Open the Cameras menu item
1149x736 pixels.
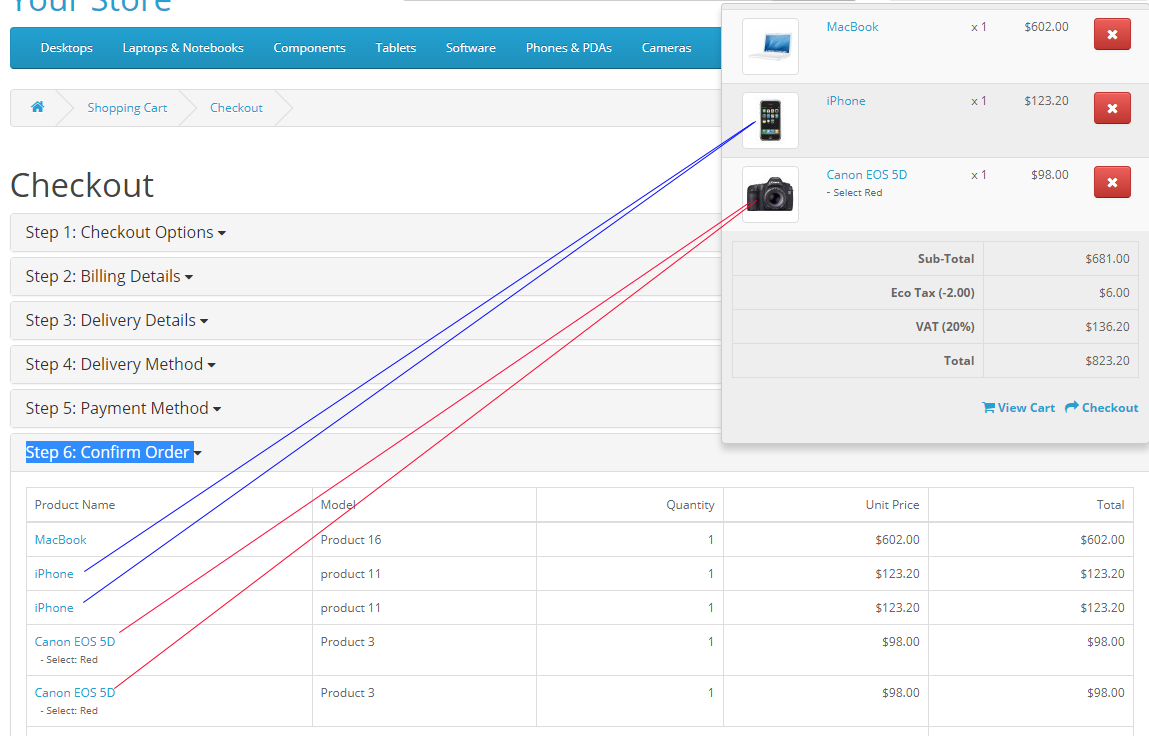666,48
